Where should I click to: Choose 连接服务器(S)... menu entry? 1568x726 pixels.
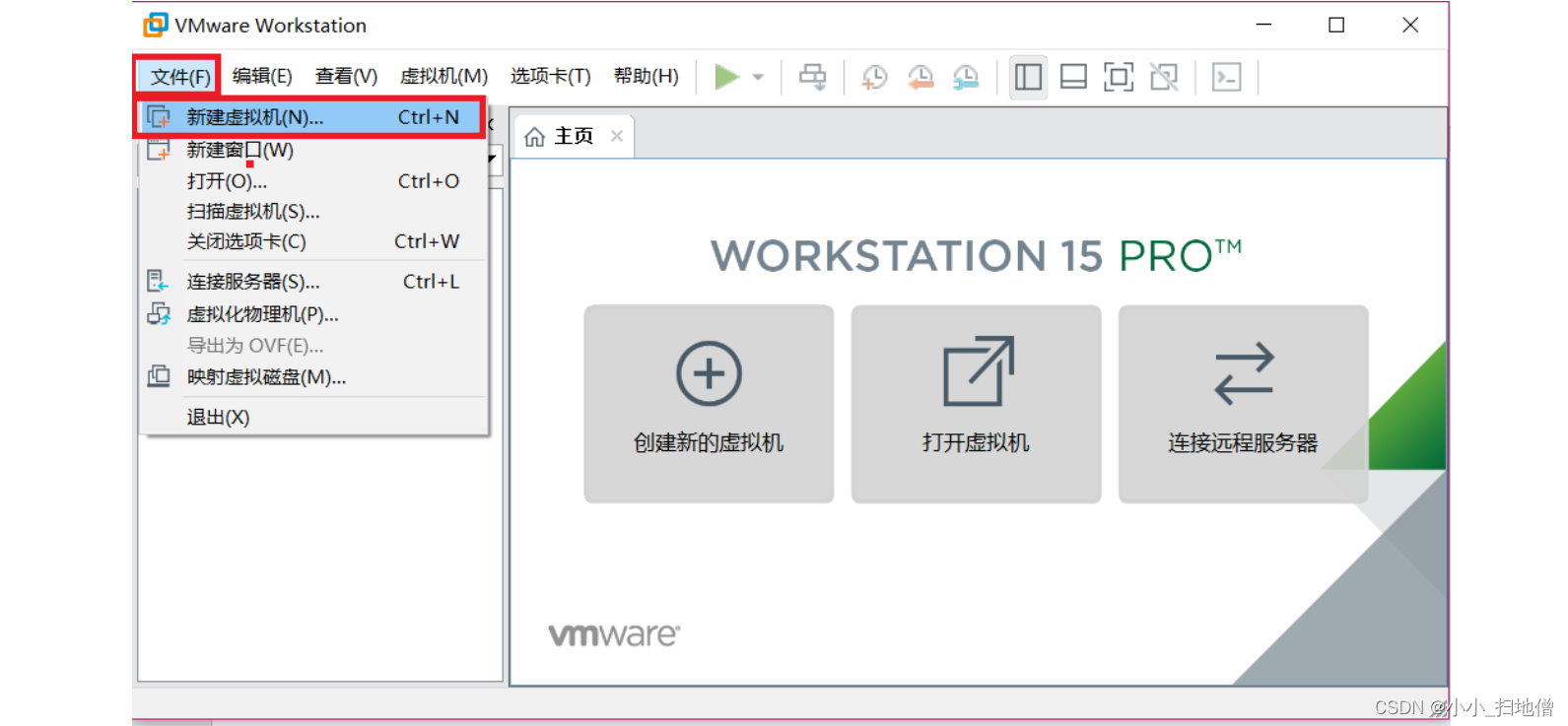tap(312, 282)
